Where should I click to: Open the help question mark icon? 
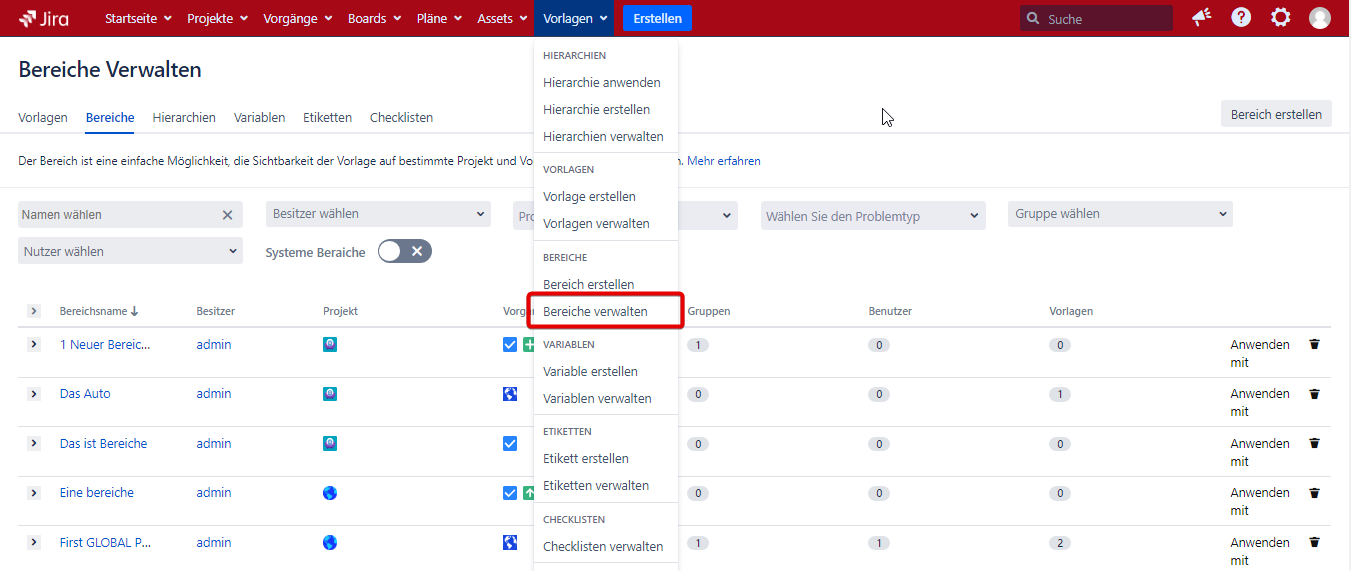click(1241, 18)
